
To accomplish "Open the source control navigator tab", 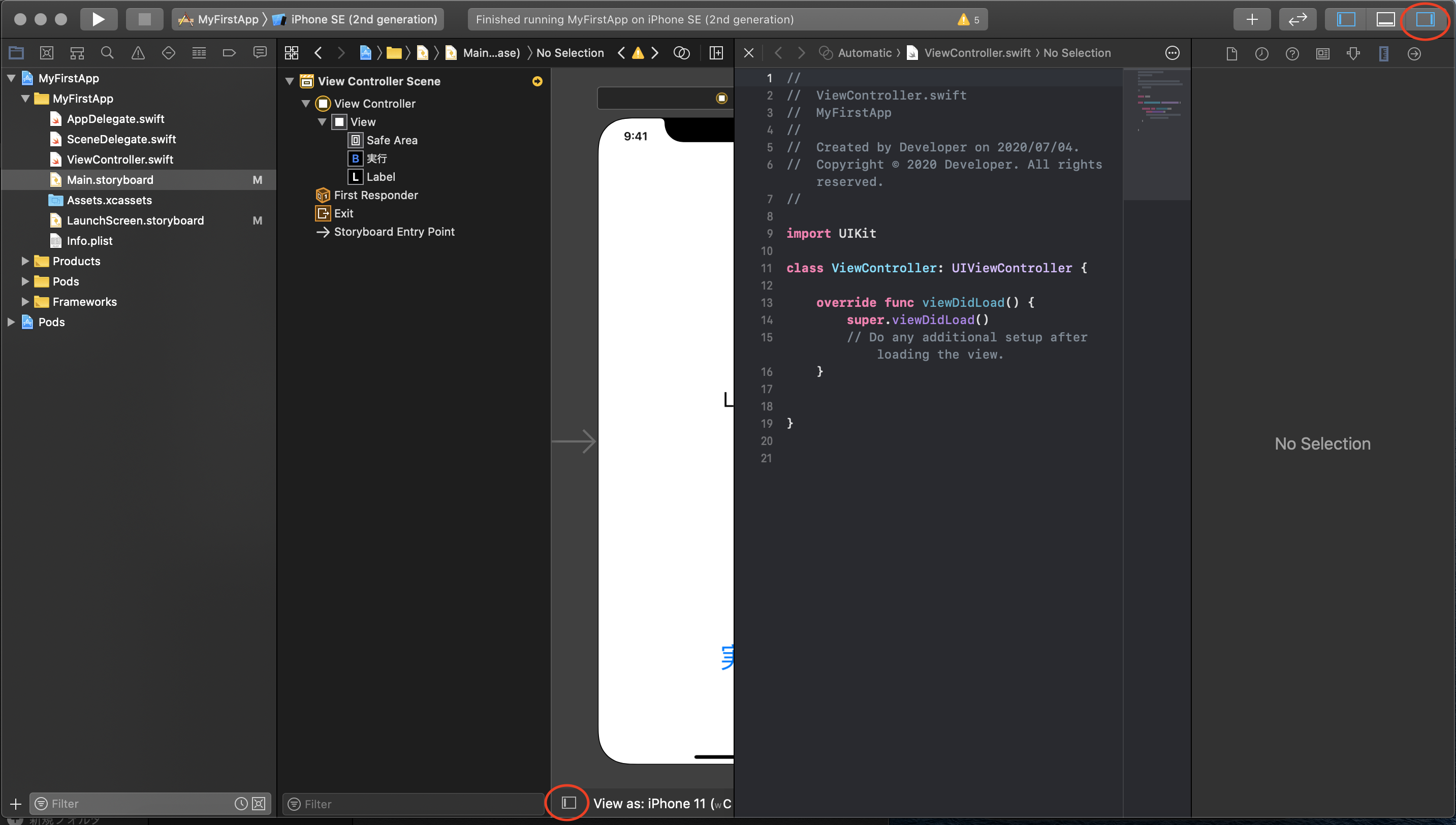I will point(46,53).
